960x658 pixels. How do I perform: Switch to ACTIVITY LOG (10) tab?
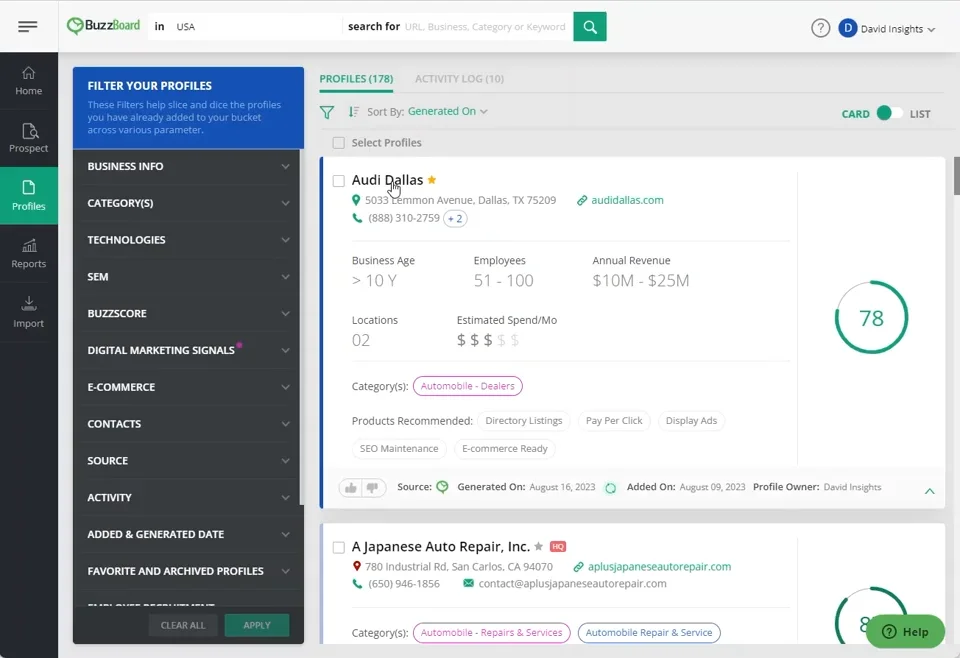[459, 79]
